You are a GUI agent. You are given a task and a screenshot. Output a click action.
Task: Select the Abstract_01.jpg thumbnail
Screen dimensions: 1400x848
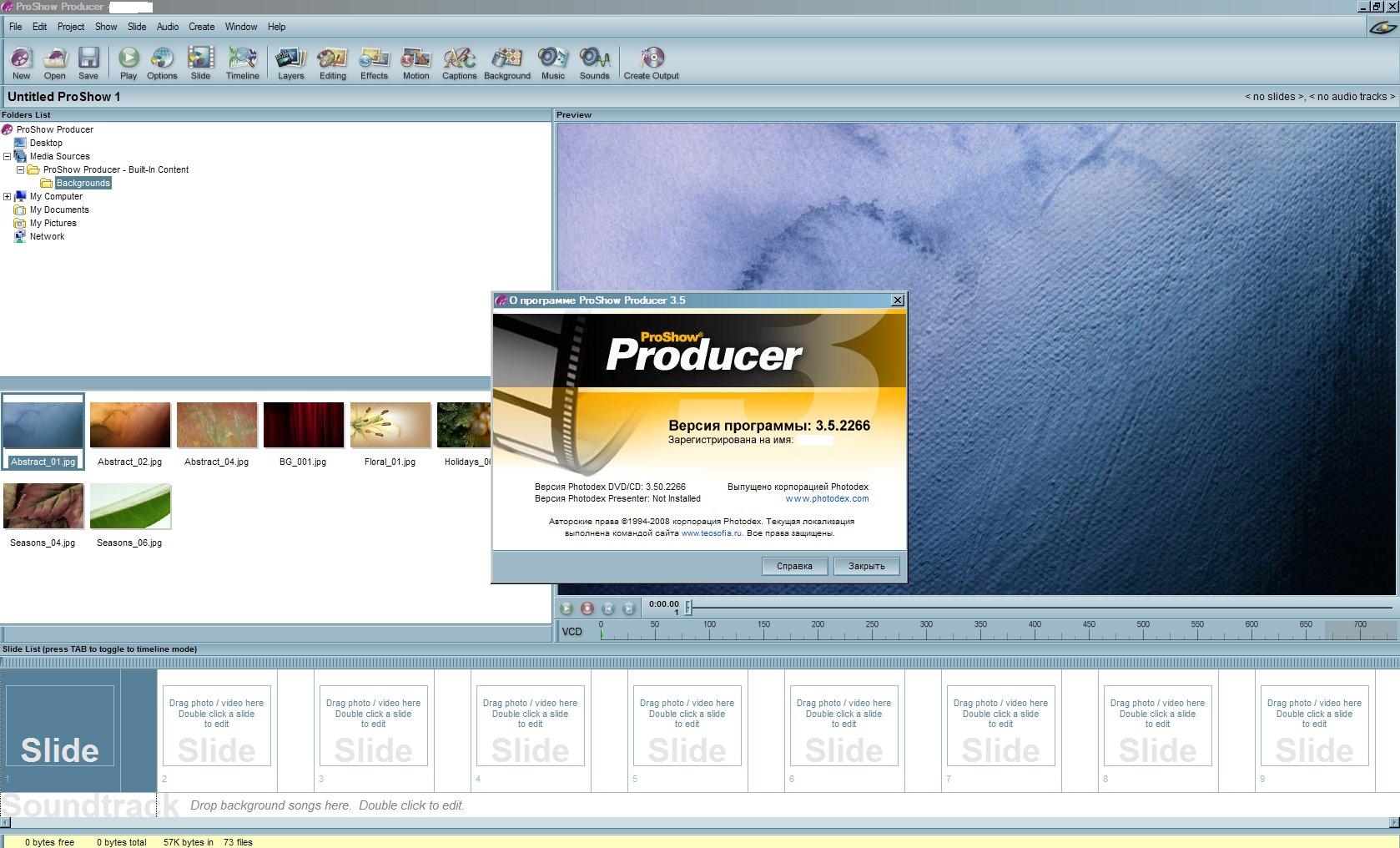coord(43,431)
